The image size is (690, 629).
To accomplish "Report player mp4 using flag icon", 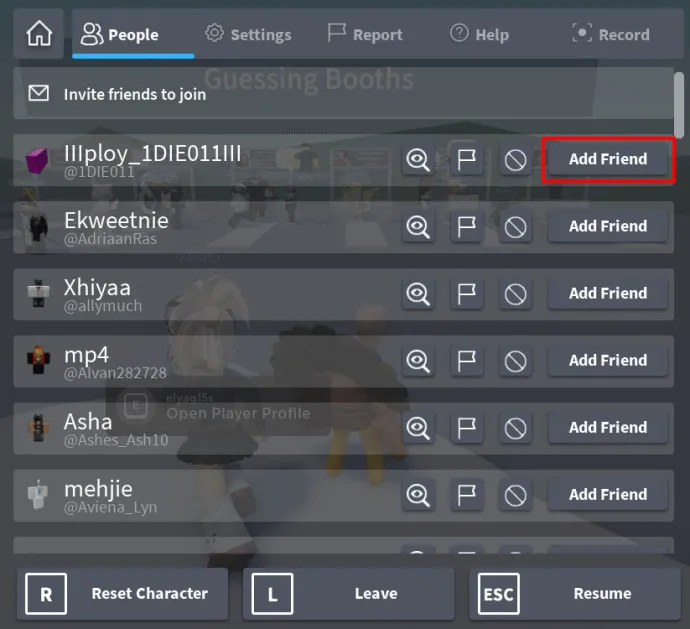I will 466,361.
